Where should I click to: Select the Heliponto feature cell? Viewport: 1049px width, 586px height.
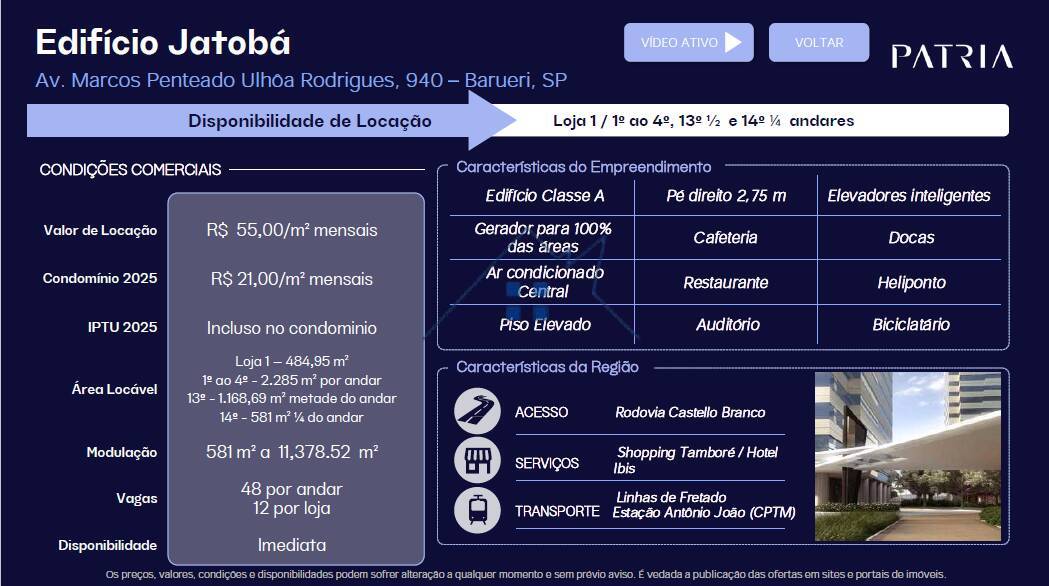(911, 283)
